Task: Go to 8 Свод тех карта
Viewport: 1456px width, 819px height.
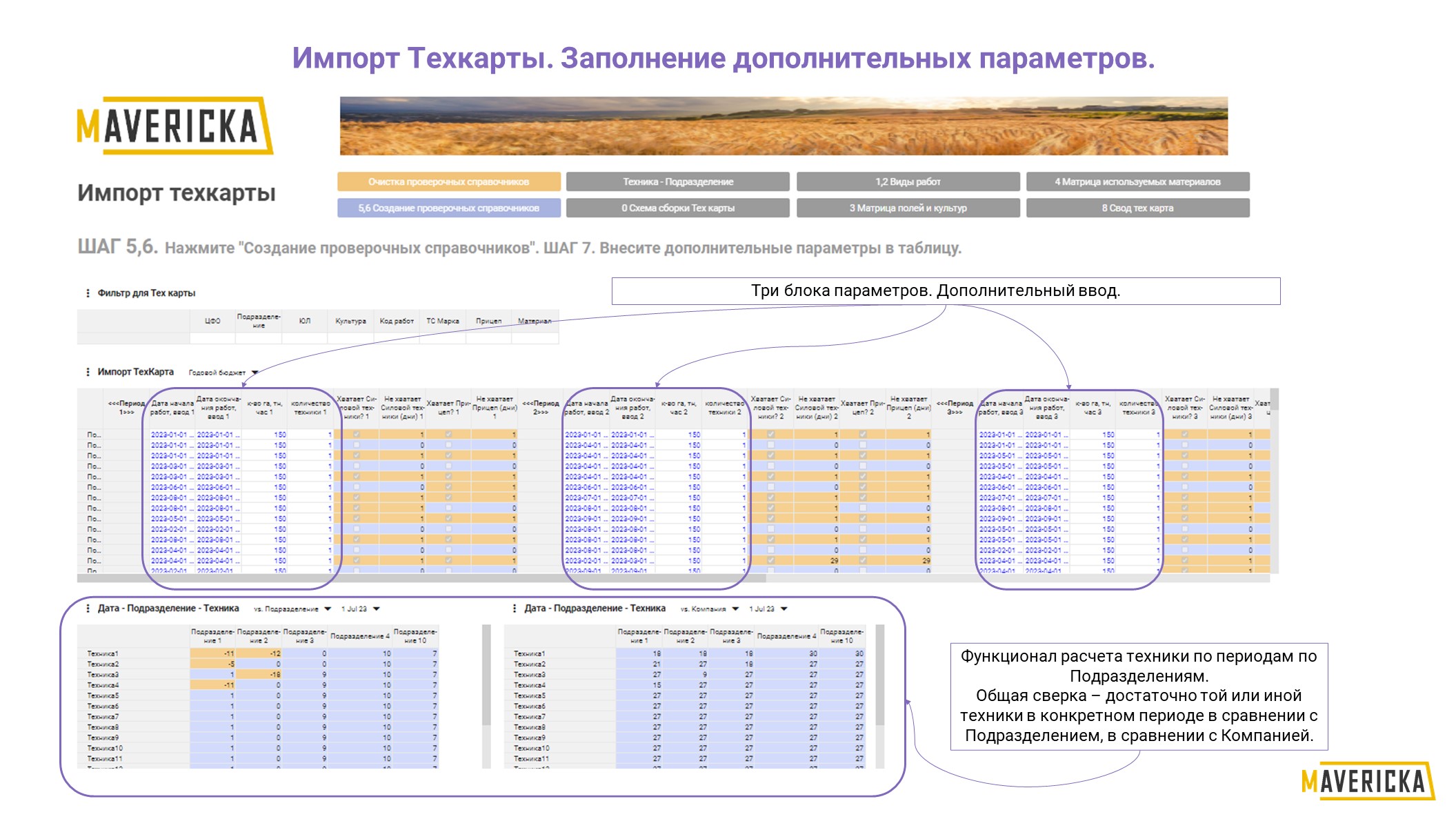Action: coord(1137,208)
